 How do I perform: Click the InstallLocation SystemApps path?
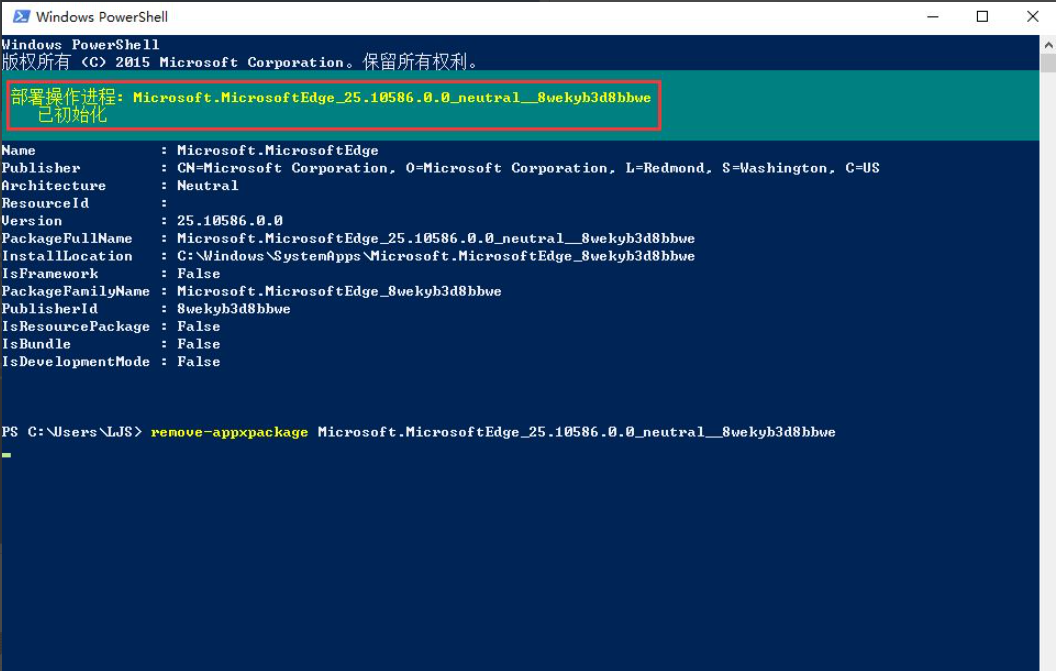point(435,256)
